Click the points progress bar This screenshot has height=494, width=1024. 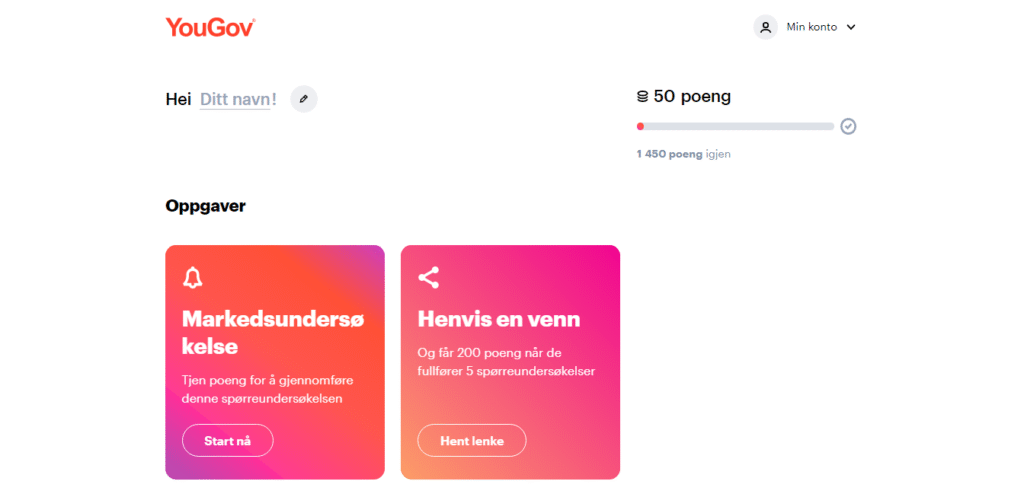tap(735, 126)
